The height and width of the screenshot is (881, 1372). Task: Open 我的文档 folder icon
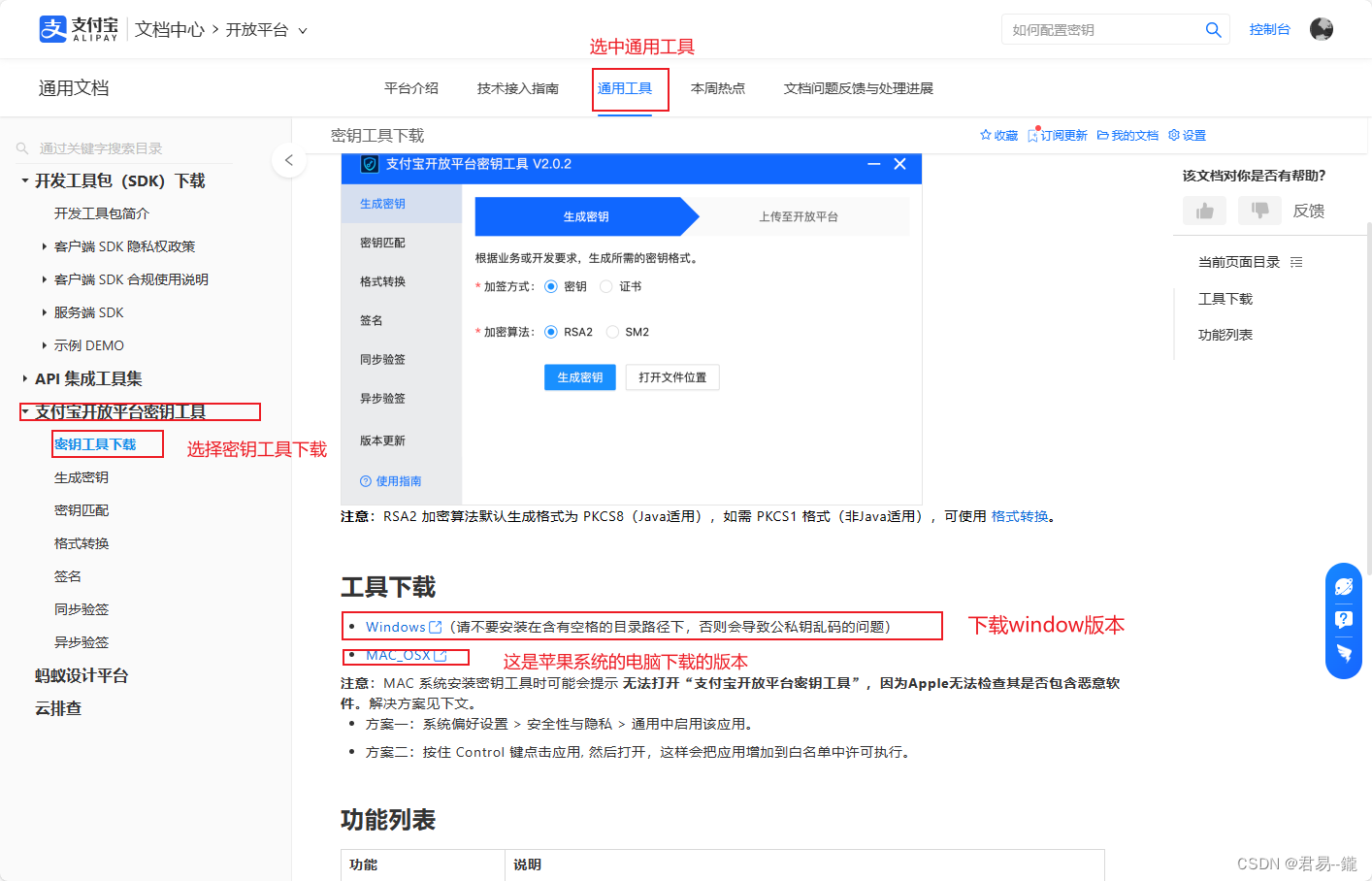1103,135
